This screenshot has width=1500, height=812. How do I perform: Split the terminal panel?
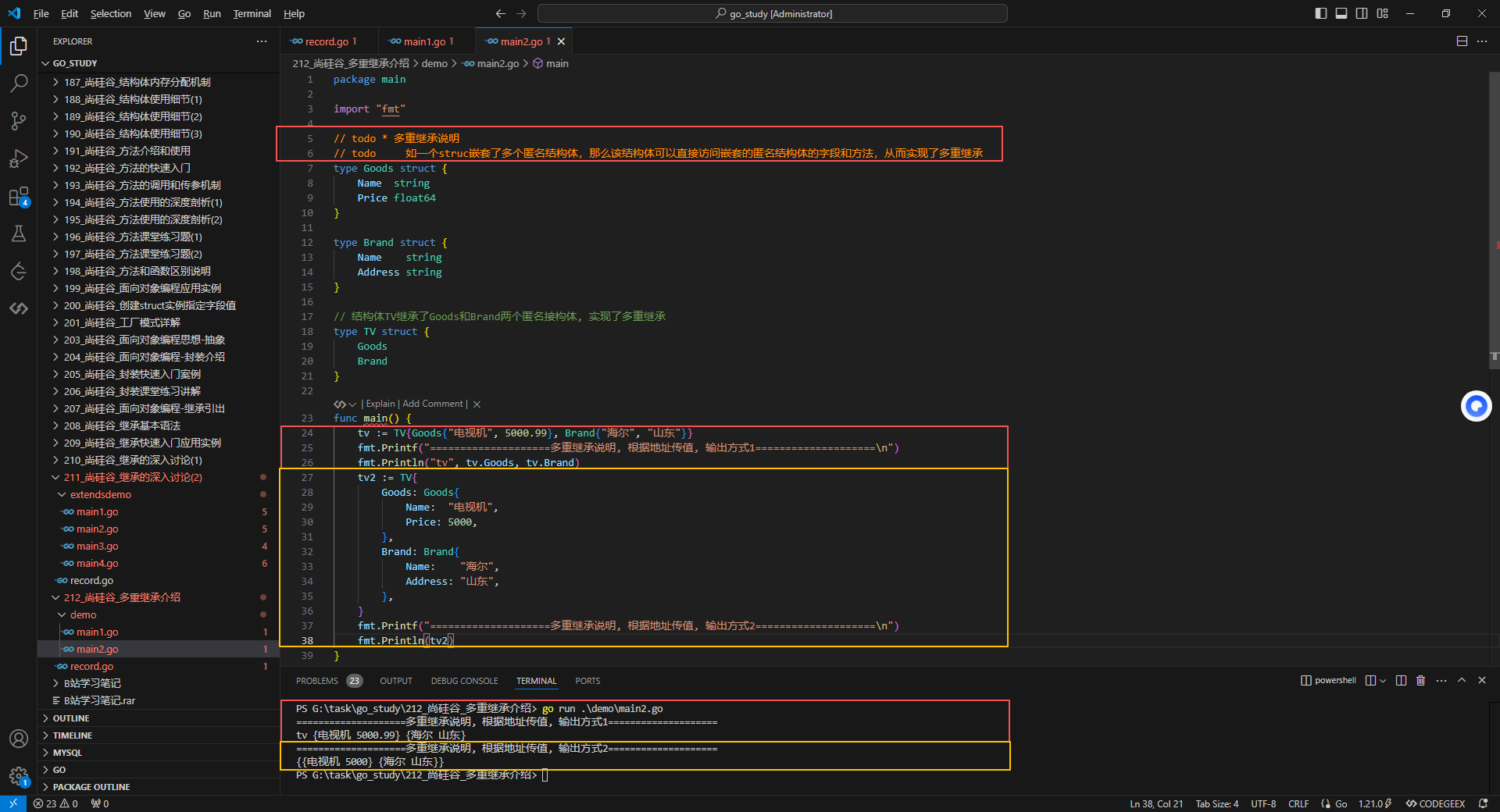(x=1401, y=681)
